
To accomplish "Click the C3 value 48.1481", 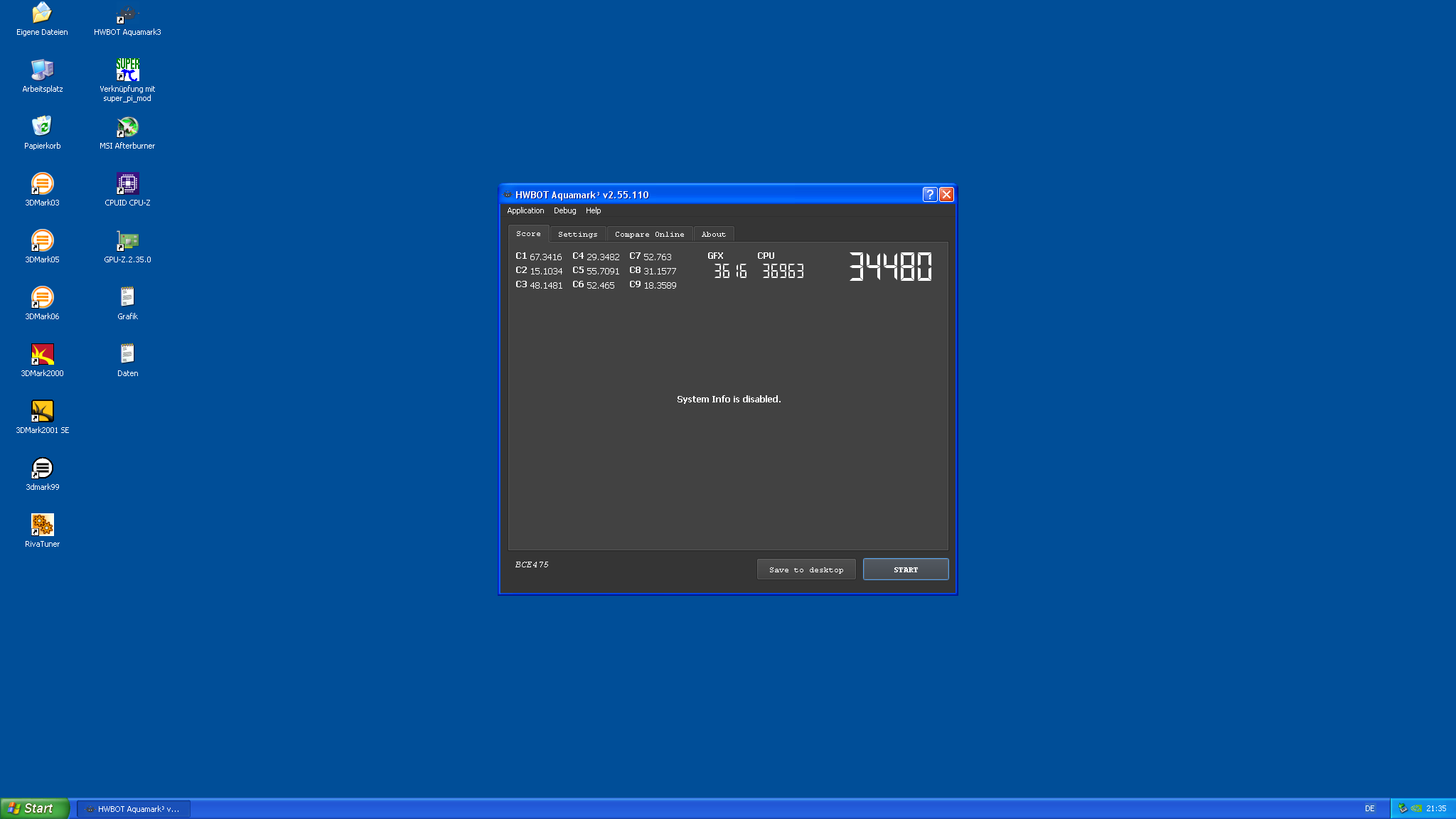I will click(x=546, y=286).
